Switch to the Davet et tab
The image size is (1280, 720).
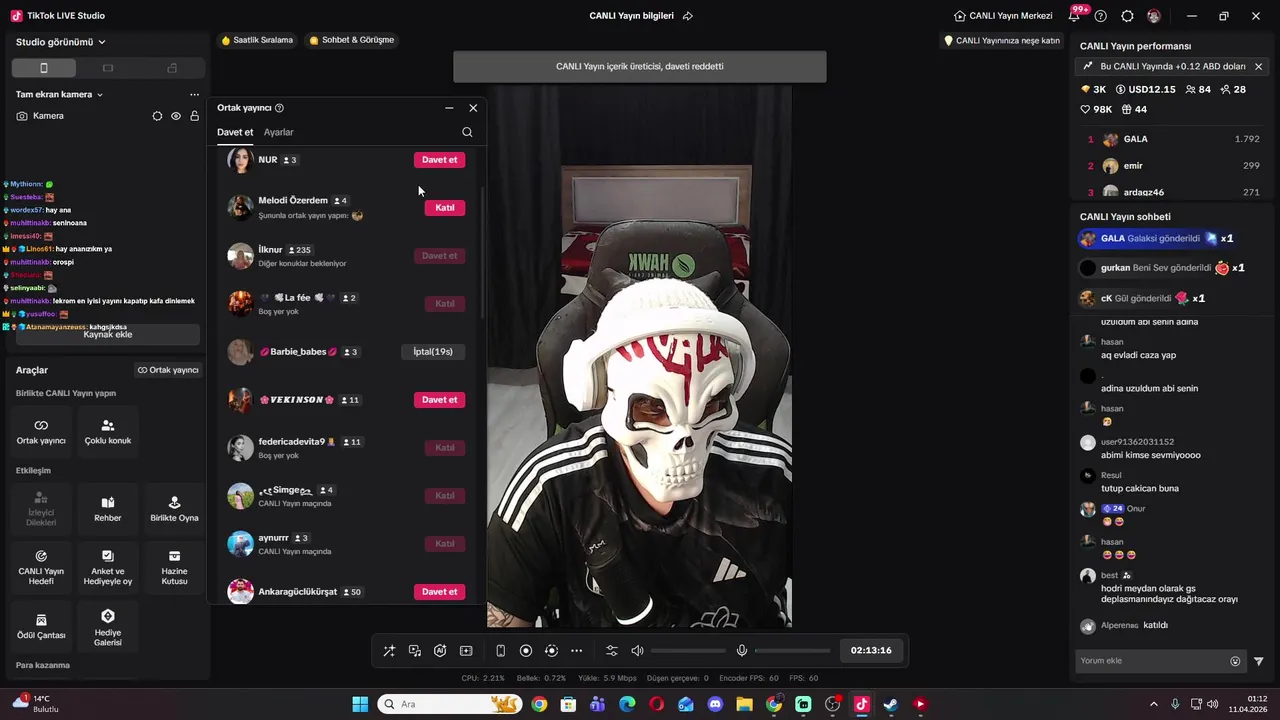pos(235,132)
